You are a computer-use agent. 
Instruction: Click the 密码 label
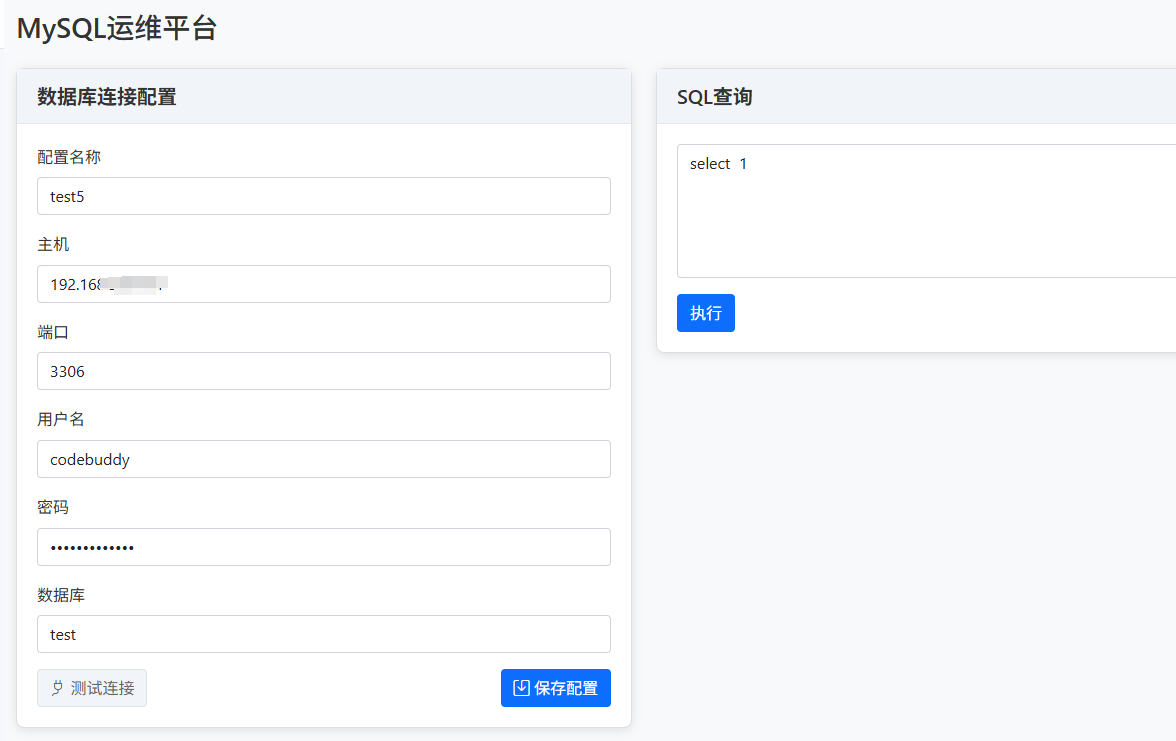coord(53,507)
